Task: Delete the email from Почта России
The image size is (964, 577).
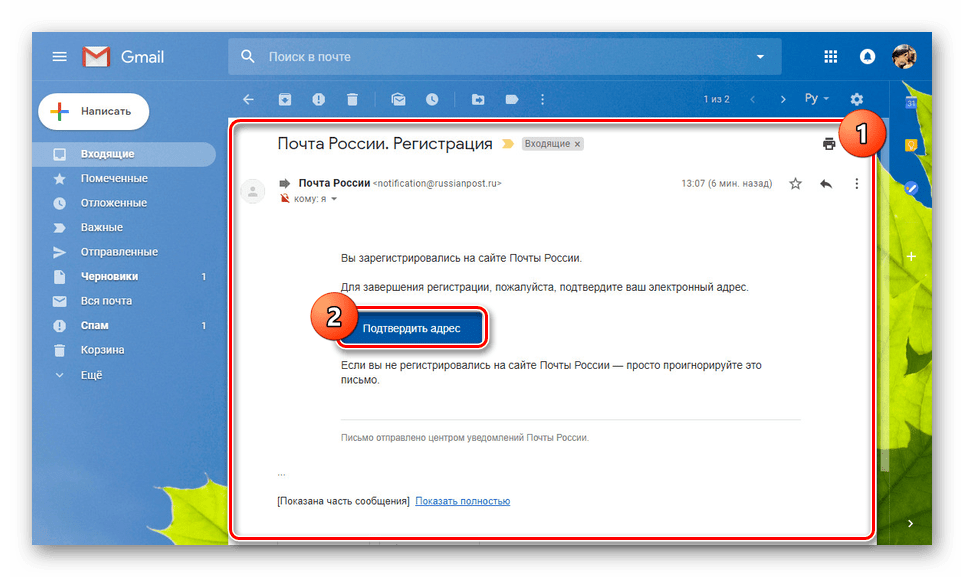Action: click(x=352, y=99)
